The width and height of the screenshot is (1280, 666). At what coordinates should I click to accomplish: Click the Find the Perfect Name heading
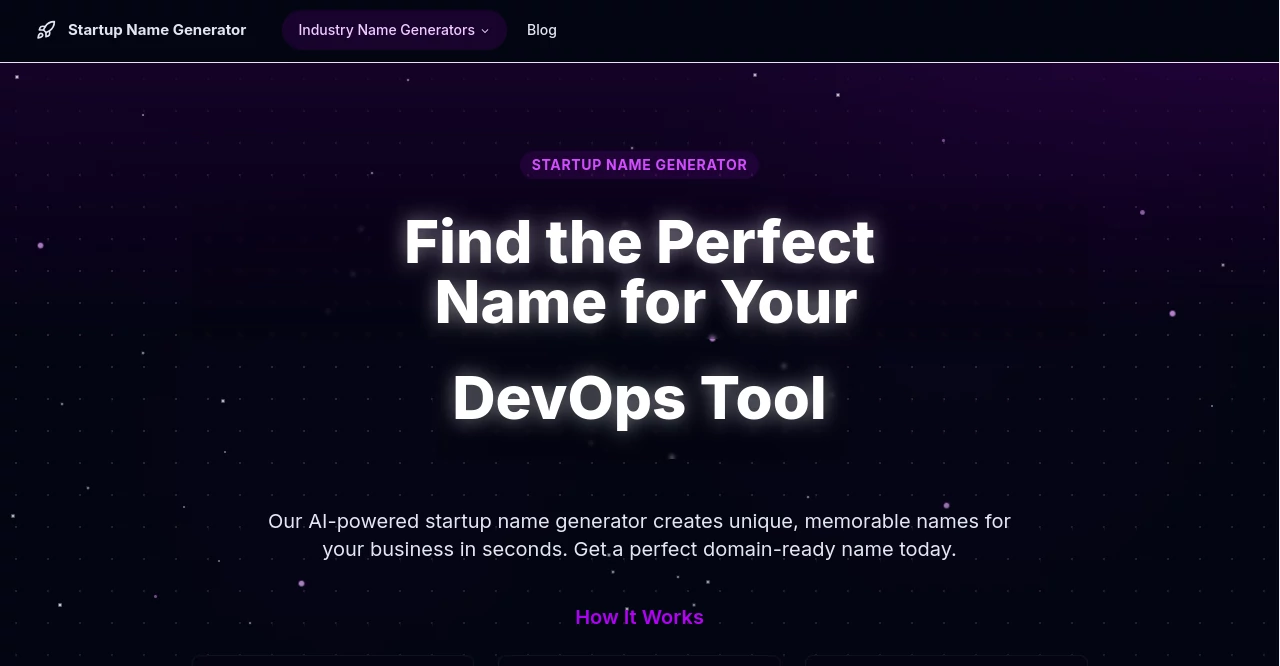tap(639, 272)
